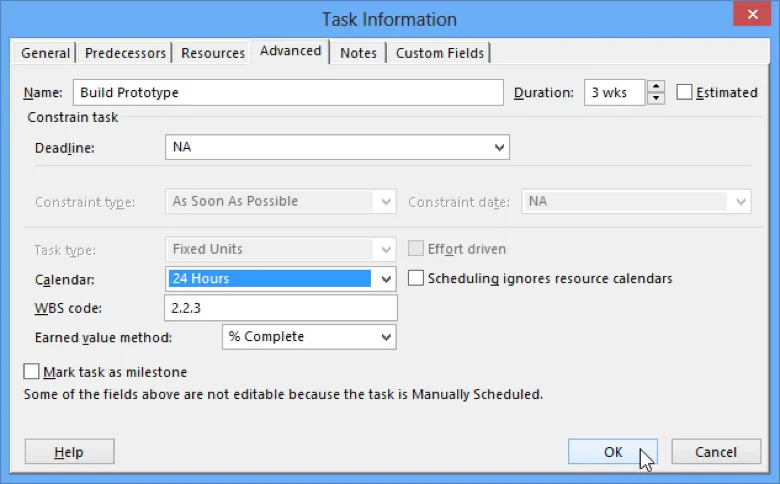Select the Custom Fields tab
Screen dimensions: 780x484
coord(439,53)
